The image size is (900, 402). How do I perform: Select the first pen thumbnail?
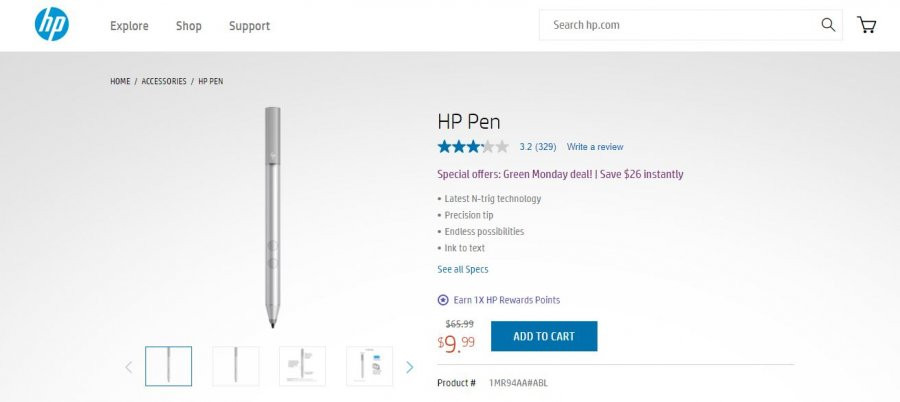tap(168, 366)
